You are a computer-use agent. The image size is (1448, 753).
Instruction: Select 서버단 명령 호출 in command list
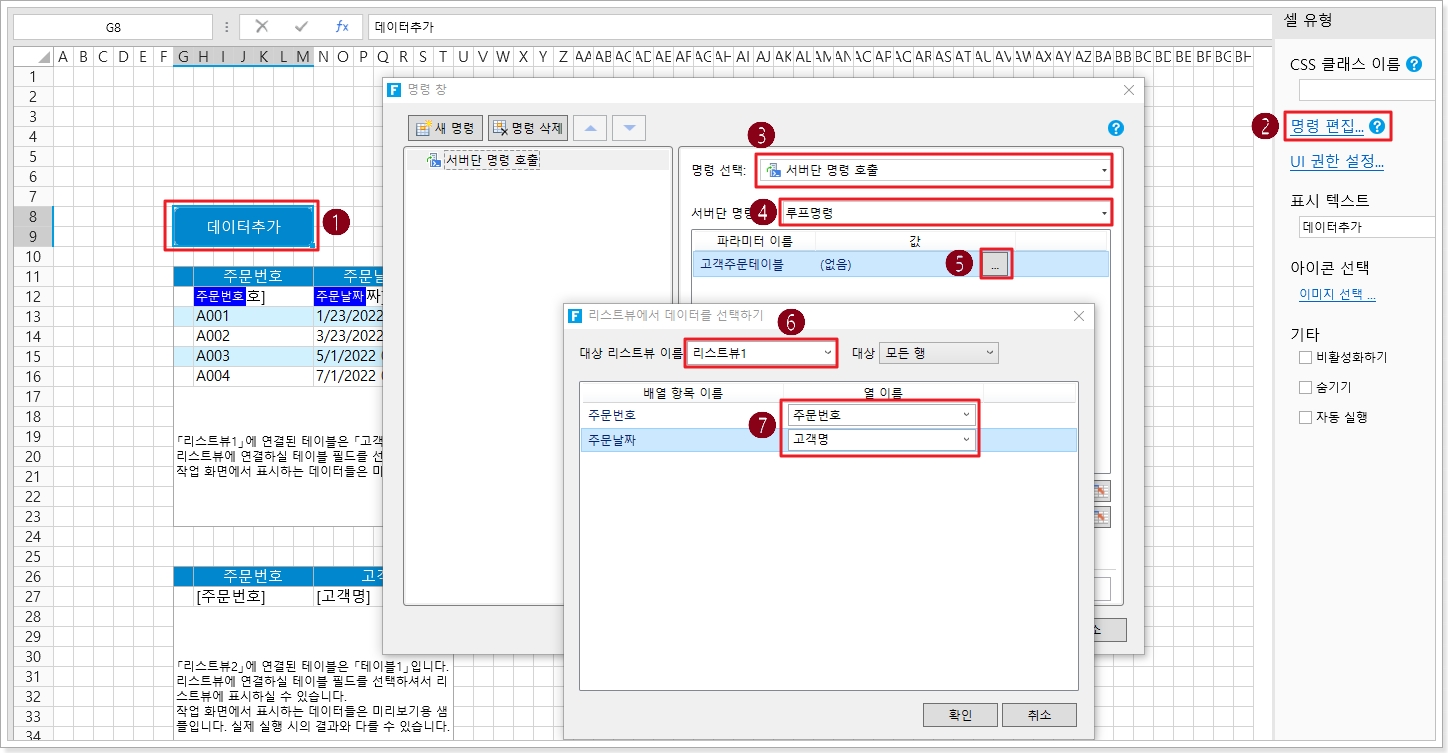490,160
